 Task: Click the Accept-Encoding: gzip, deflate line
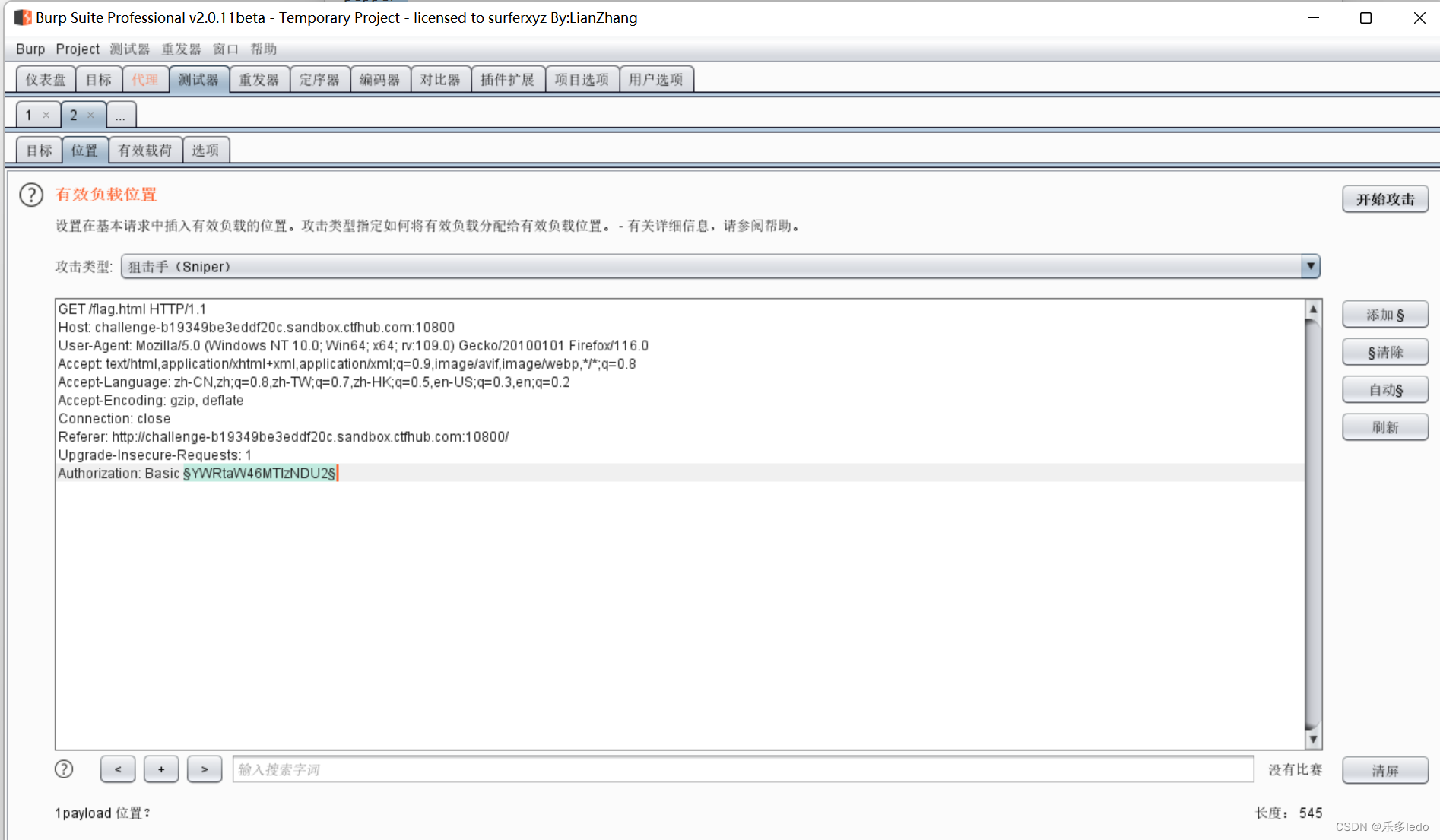pos(151,400)
